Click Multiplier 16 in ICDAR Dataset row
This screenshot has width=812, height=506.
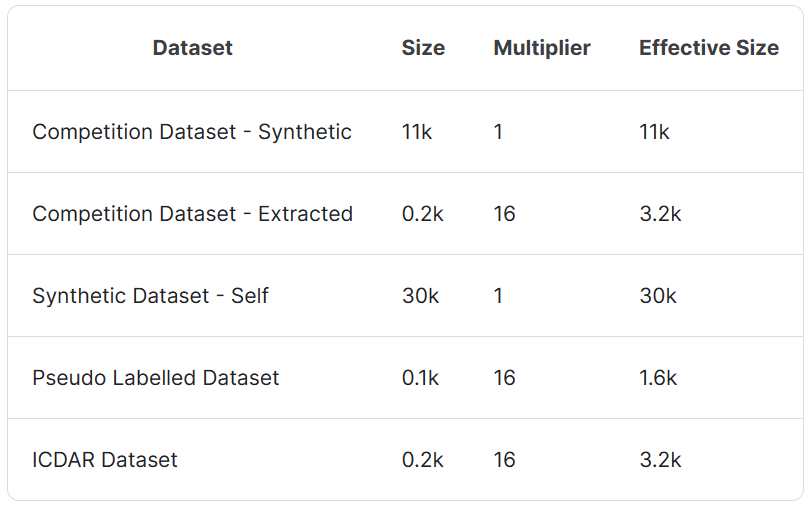coord(504,460)
